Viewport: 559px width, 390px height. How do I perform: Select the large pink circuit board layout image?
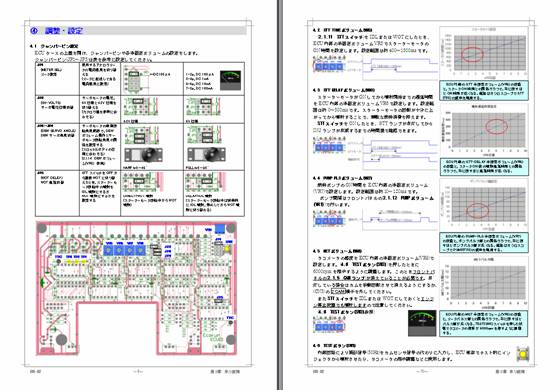click(x=137, y=289)
